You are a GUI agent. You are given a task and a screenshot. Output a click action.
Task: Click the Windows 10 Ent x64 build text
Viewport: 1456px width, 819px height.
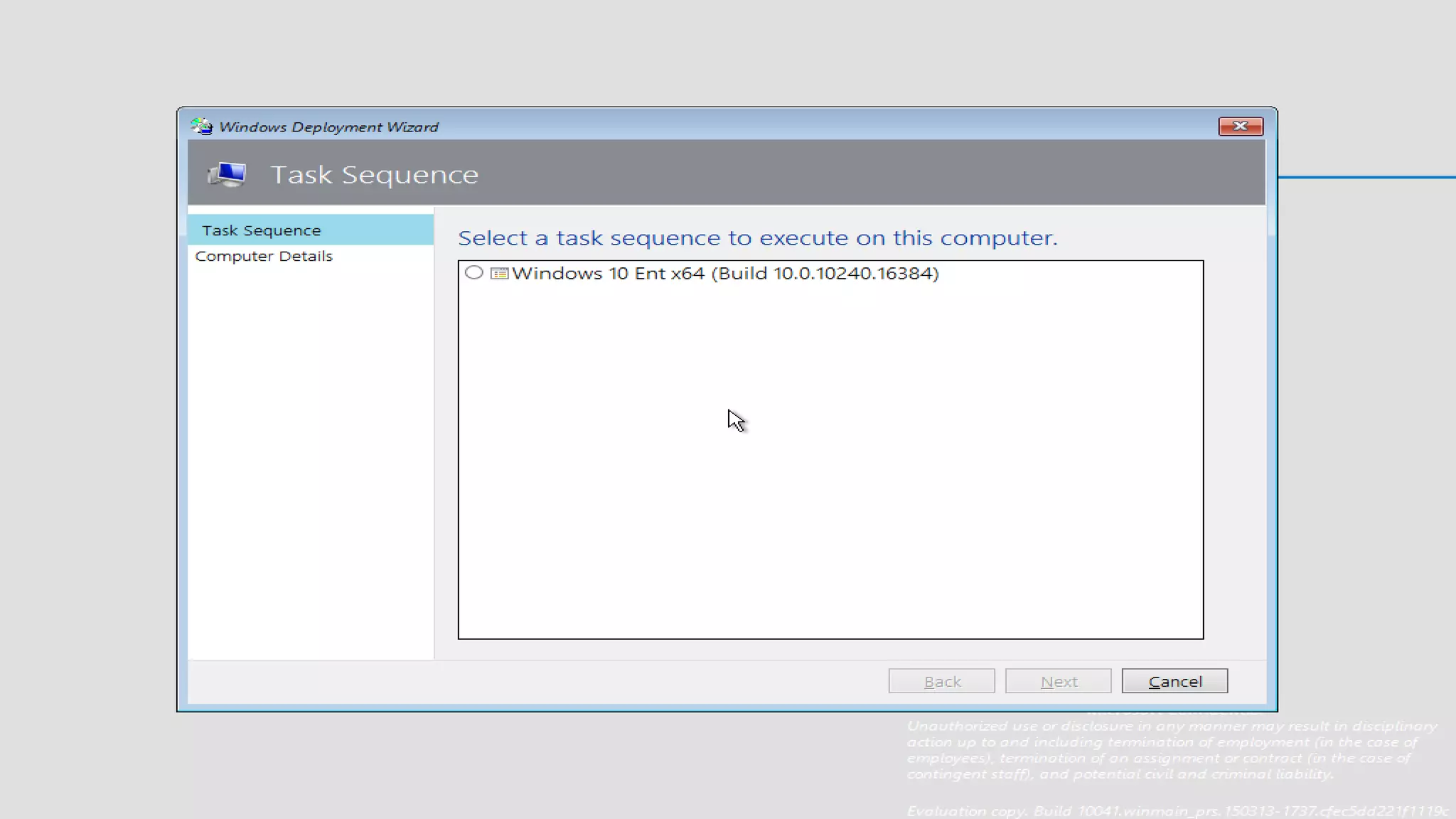[725, 274]
